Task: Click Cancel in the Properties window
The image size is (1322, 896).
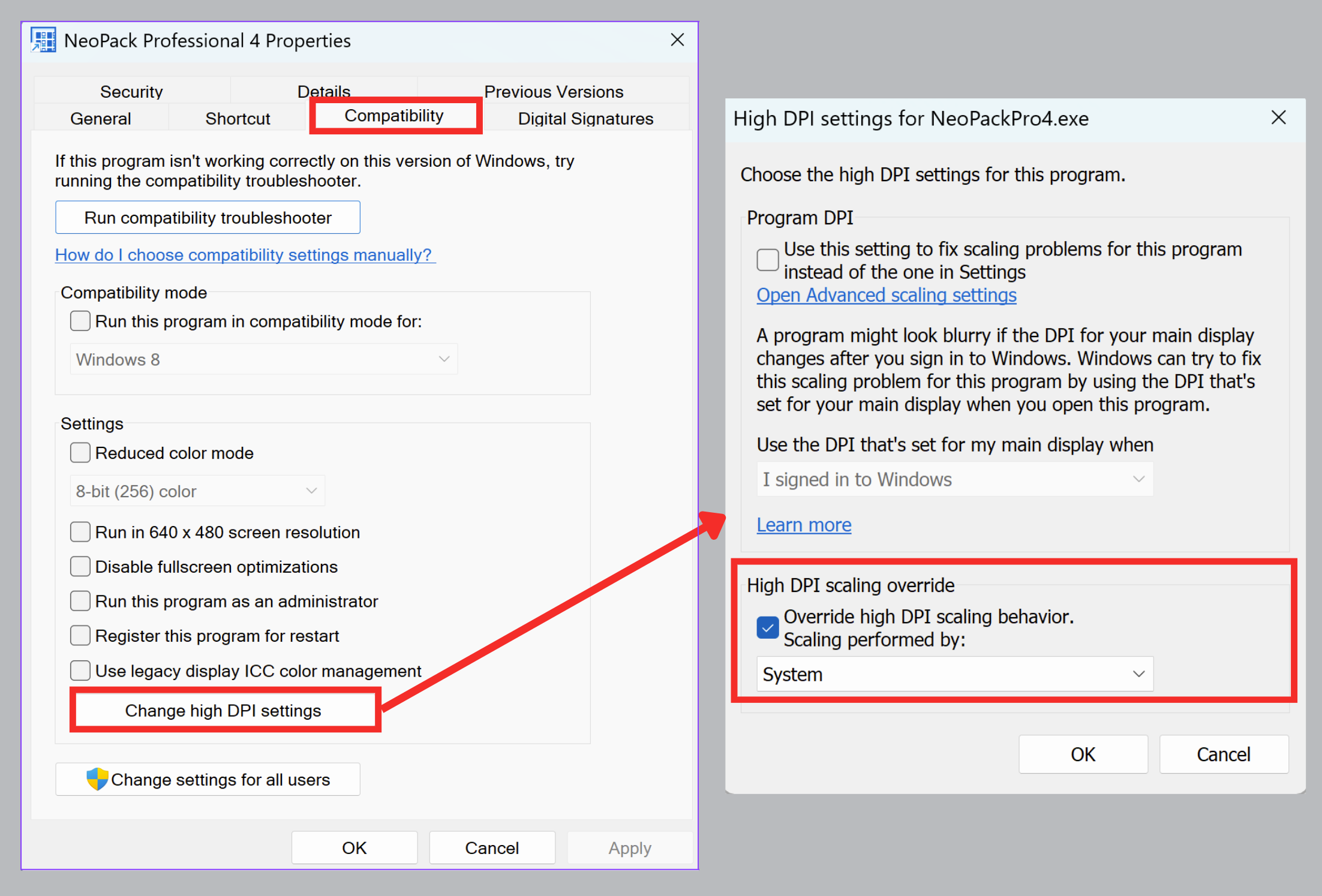Action: (492, 847)
